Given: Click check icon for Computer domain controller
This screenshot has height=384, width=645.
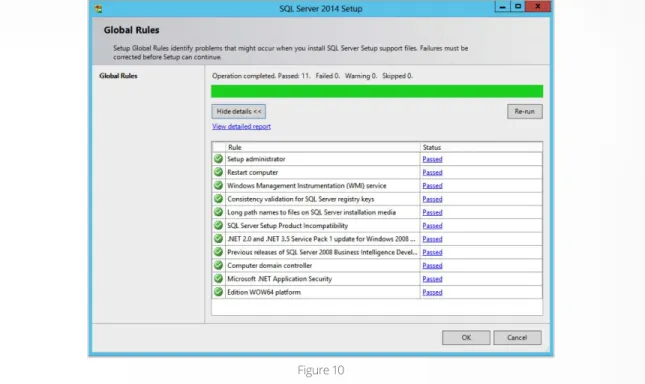Looking at the screenshot, I should 218,265.
